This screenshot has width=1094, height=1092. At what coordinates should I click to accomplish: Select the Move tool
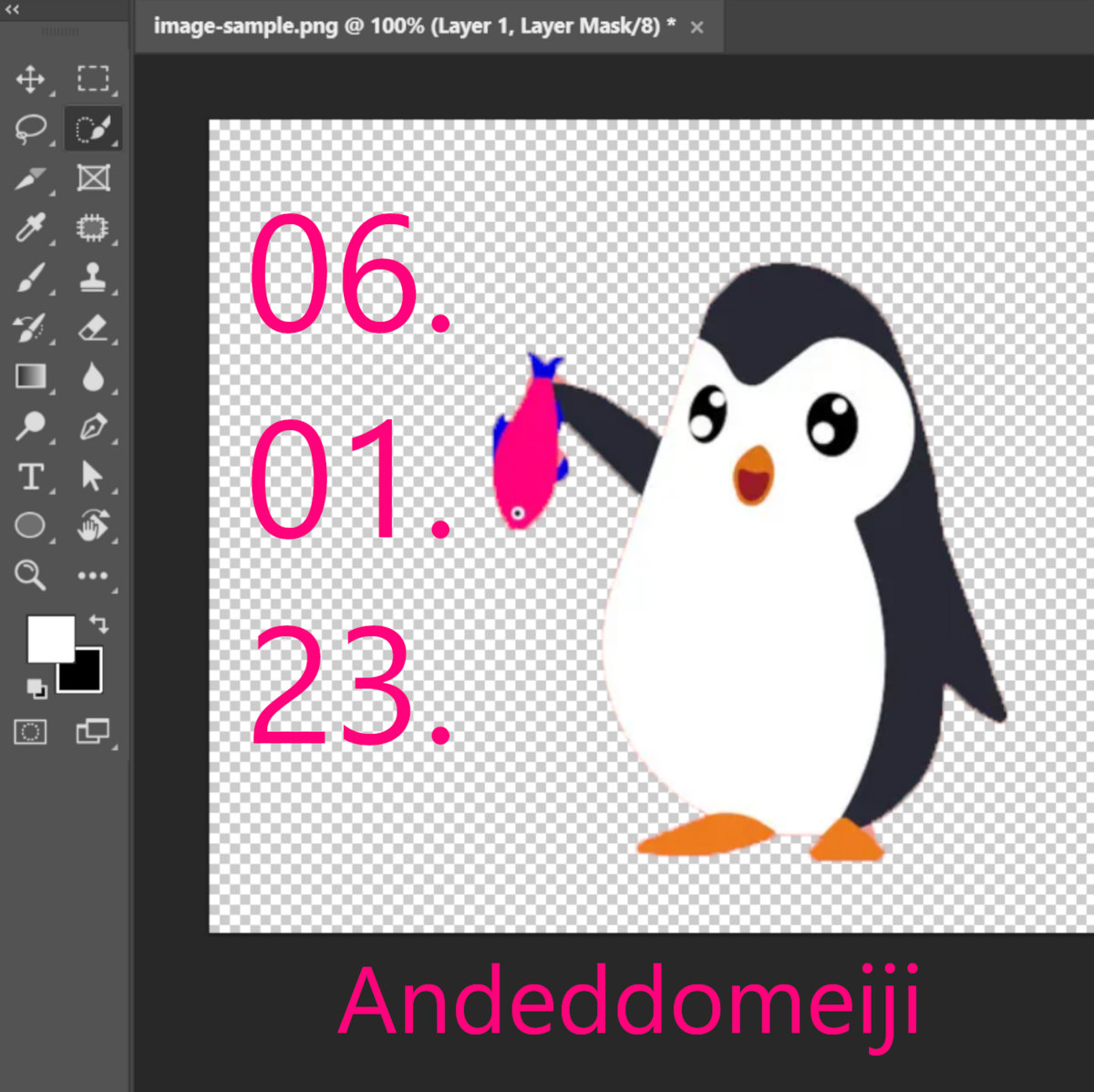coord(30,79)
